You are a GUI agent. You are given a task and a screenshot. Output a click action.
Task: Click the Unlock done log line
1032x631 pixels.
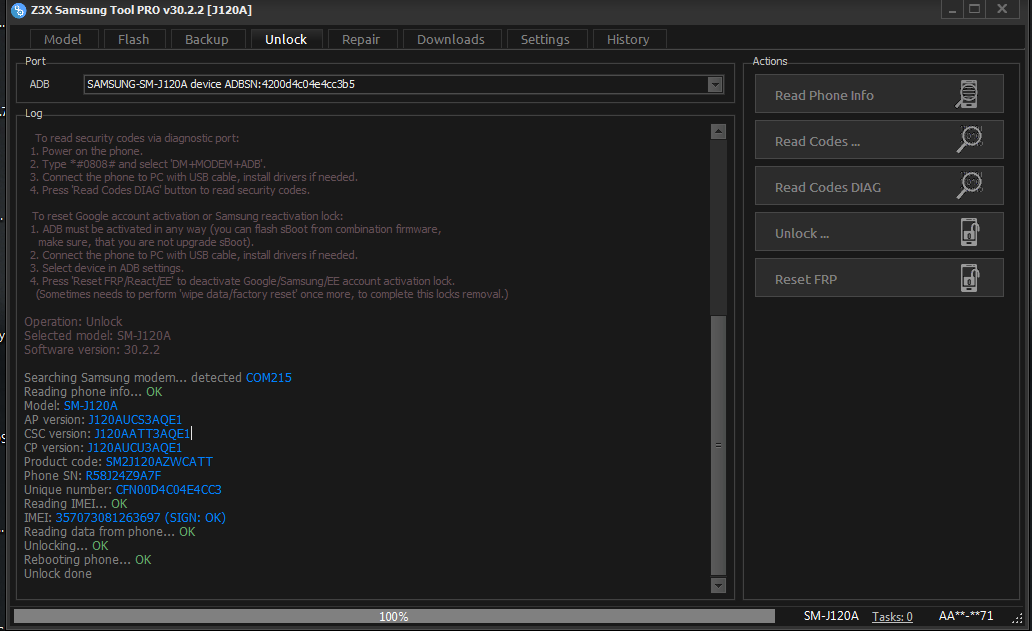click(x=58, y=574)
